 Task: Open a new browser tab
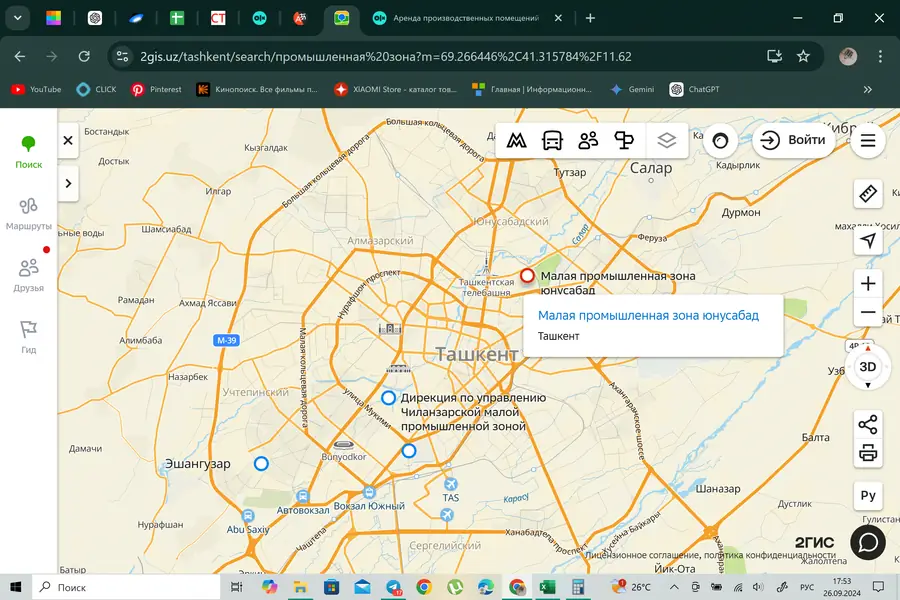(590, 18)
